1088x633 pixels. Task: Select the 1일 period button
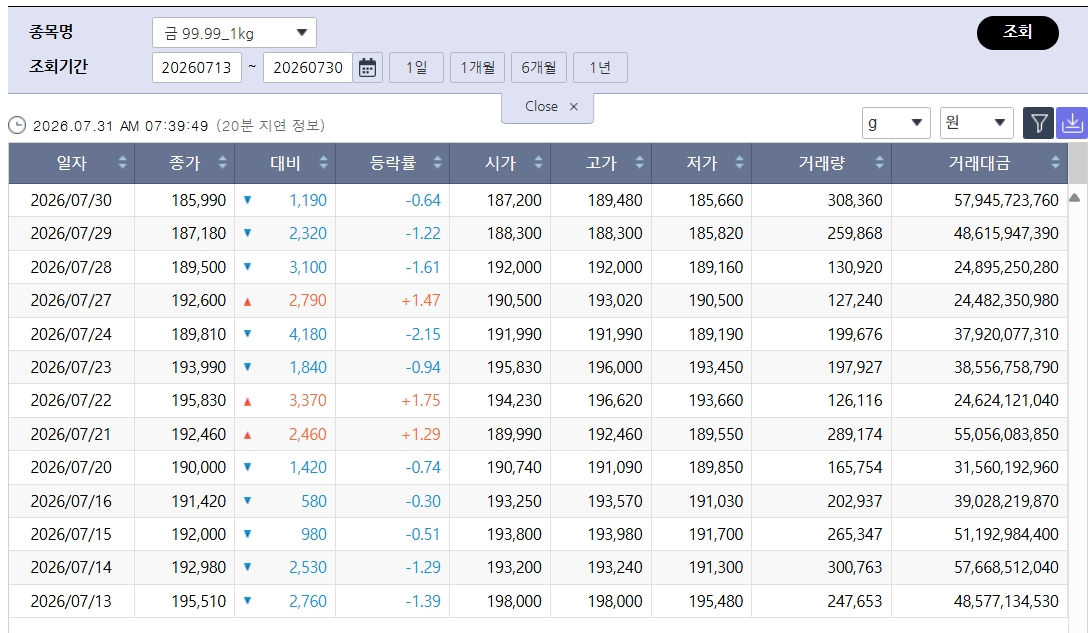pos(416,67)
